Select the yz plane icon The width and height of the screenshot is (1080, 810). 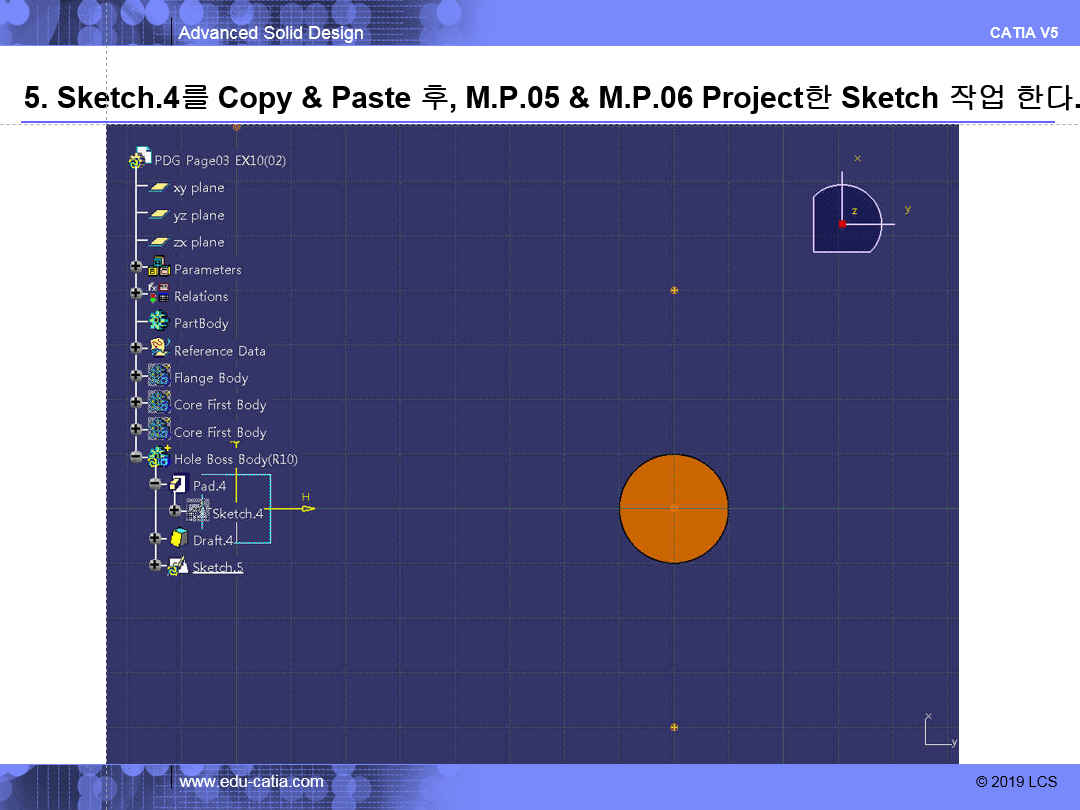158,215
